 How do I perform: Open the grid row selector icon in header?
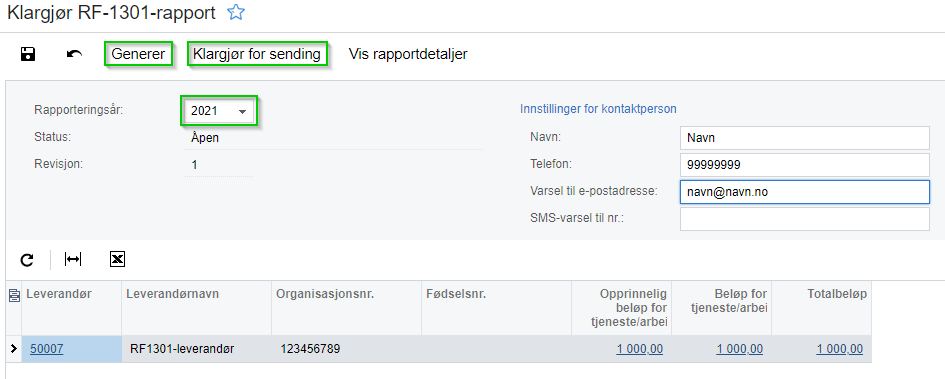tap(13, 295)
